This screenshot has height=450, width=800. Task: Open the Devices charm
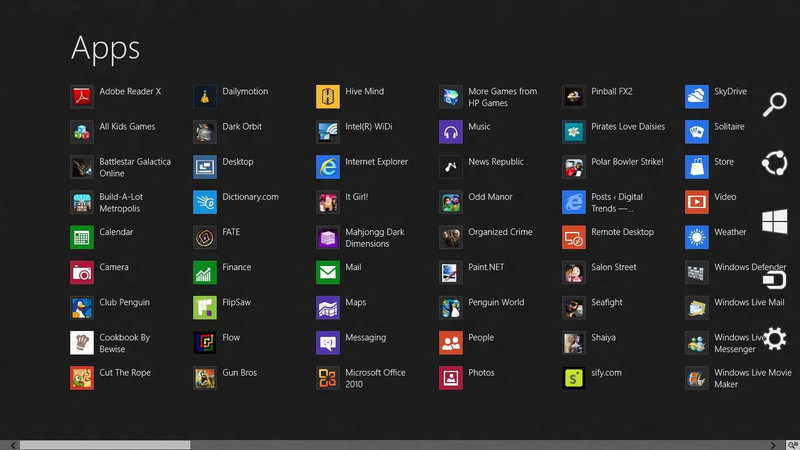[x=774, y=280]
